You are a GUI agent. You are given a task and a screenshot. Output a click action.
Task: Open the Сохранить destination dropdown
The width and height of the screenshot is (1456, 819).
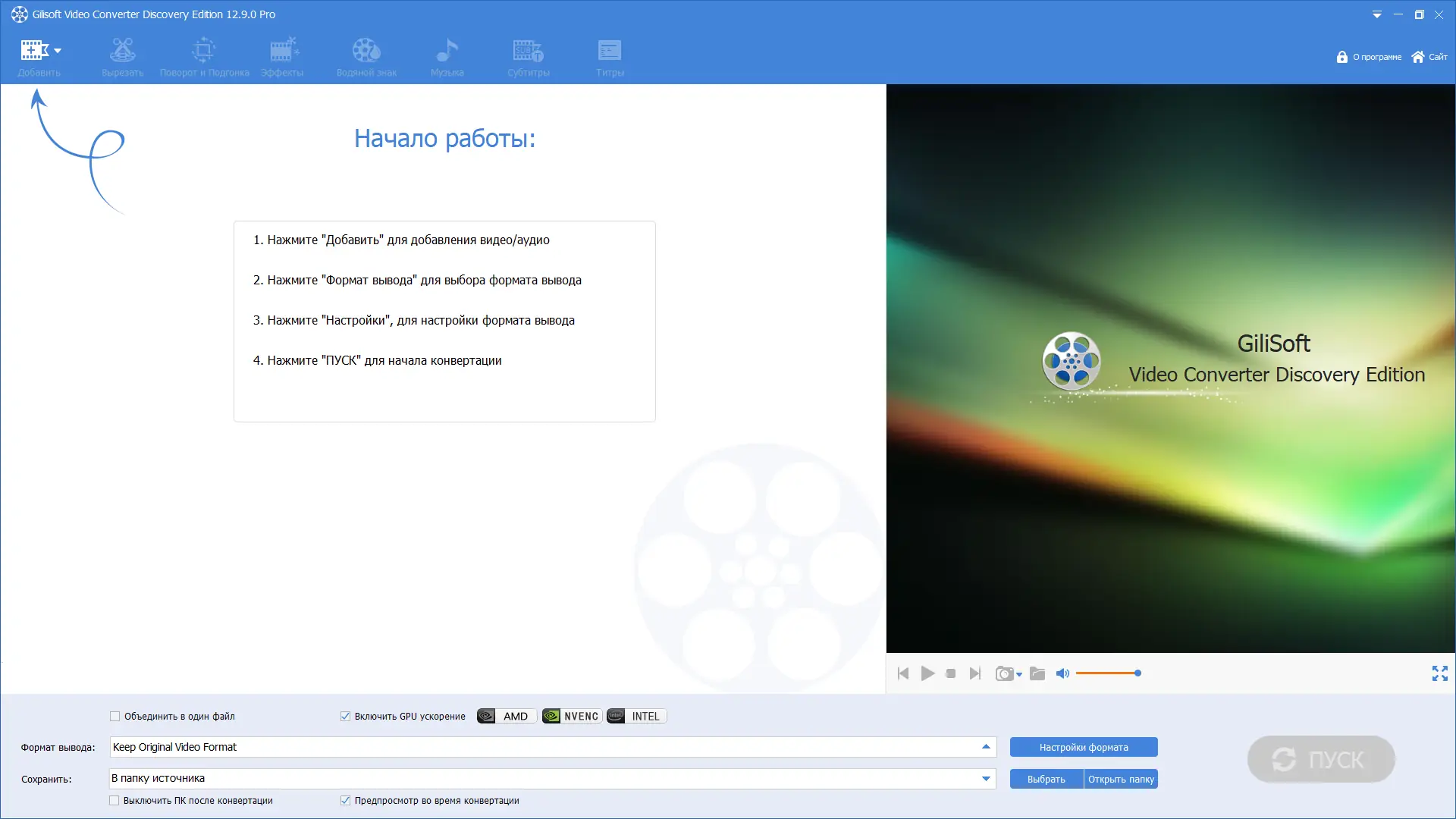tap(986, 778)
